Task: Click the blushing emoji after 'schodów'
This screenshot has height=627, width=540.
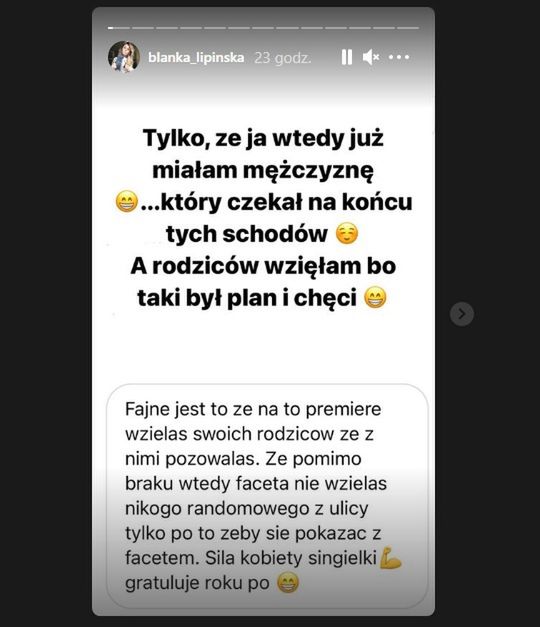Action: pyautogui.click(x=347, y=234)
